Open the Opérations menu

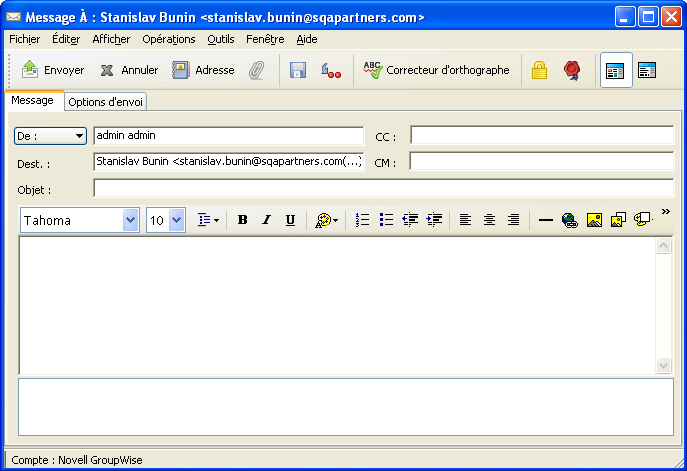(x=169, y=39)
